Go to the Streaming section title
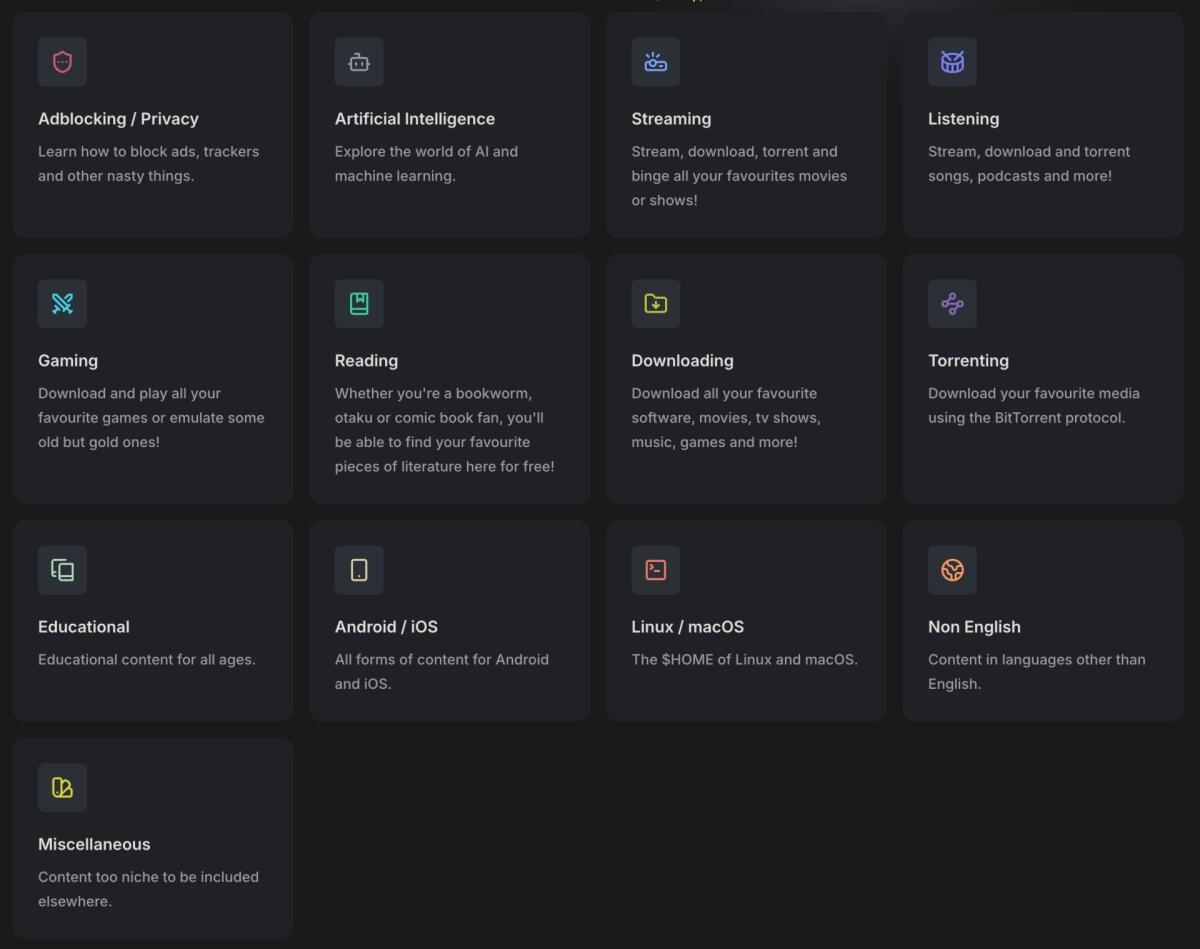Viewport: 1200px width, 949px height. pyautogui.click(x=671, y=119)
